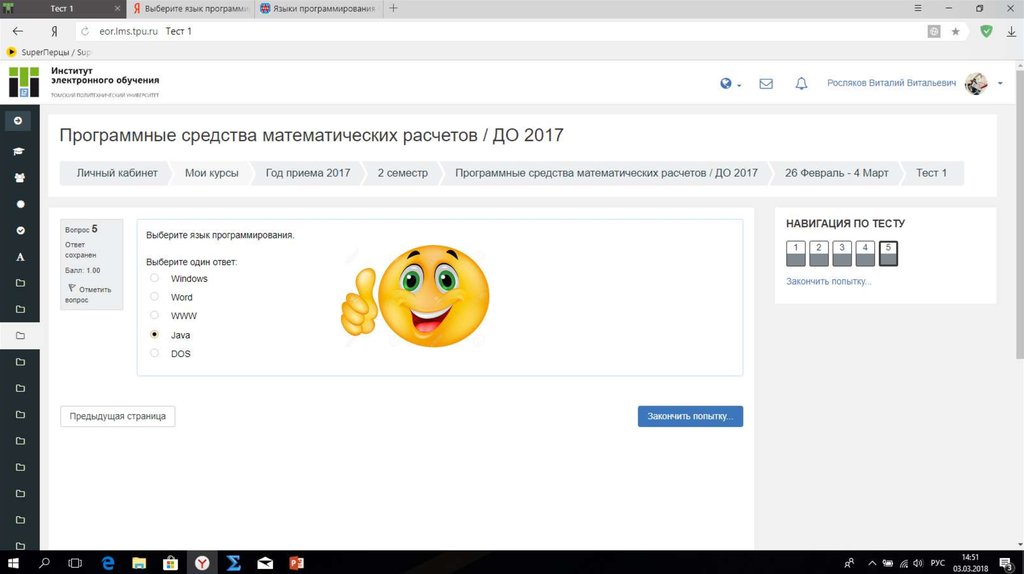Image resolution: width=1024 pixels, height=574 pixels.
Task: Bookmark the page with the star icon
Action: click(x=955, y=31)
